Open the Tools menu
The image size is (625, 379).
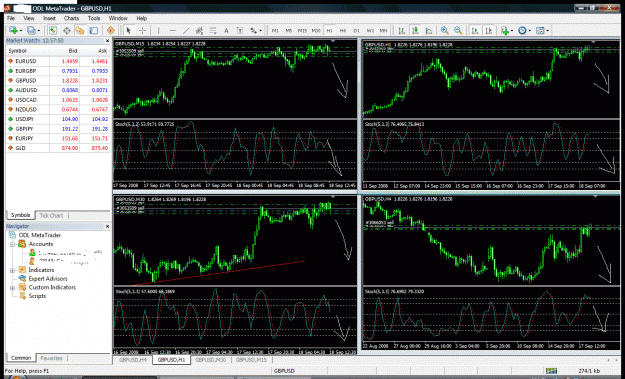(94, 18)
